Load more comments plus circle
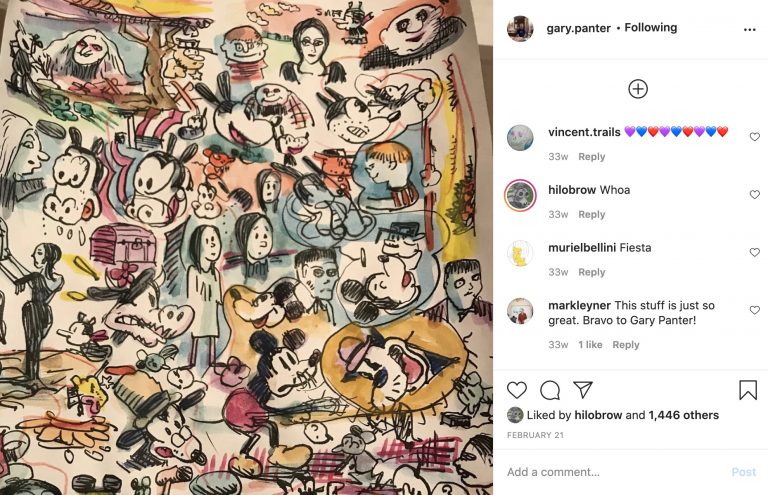Image resolution: width=768 pixels, height=495 pixels. (638, 89)
